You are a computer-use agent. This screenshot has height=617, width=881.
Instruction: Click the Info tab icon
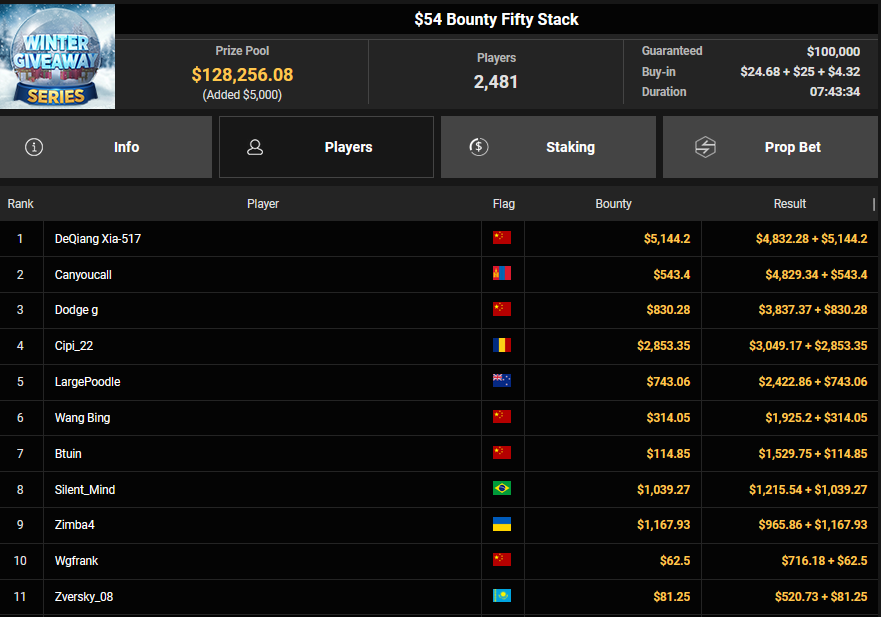[35, 147]
